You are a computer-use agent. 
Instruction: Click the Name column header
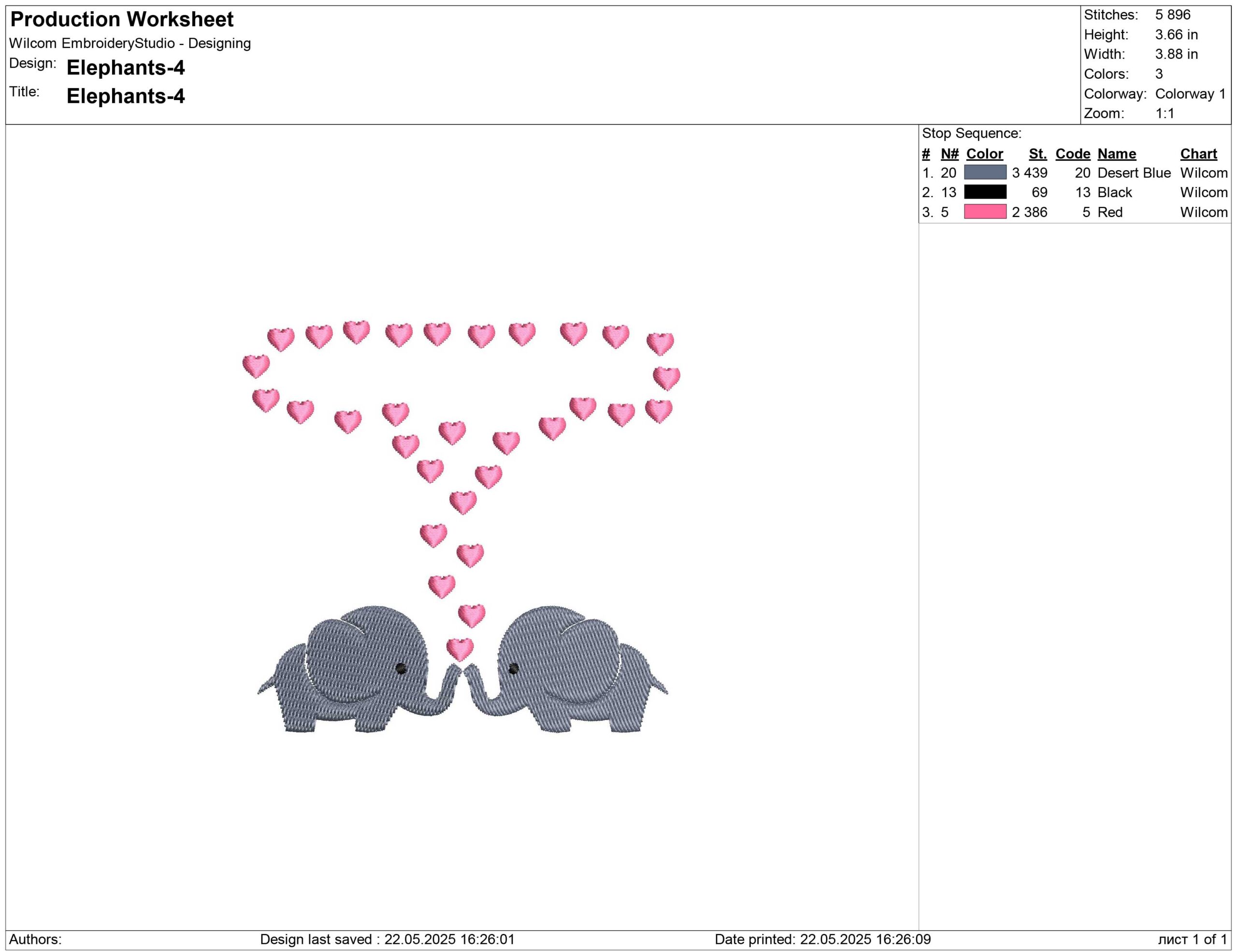tap(1116, 154)
